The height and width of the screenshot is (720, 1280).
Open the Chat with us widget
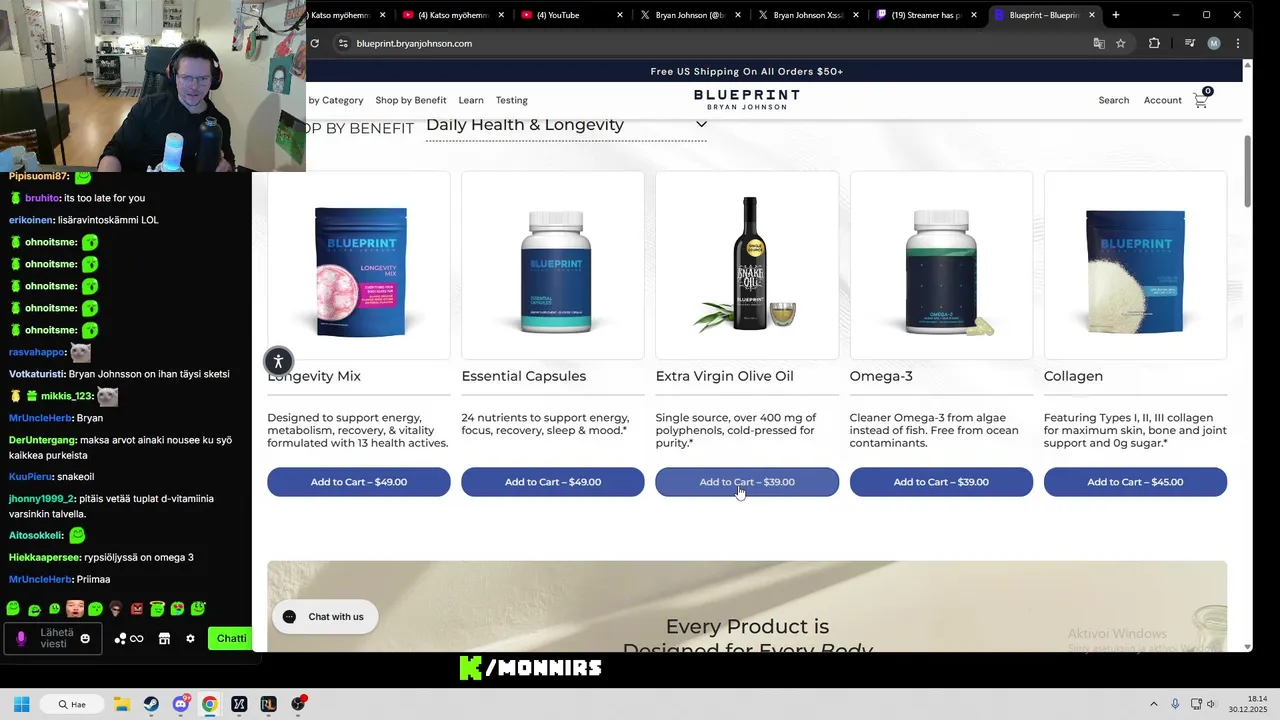click(x=325, y=617)
